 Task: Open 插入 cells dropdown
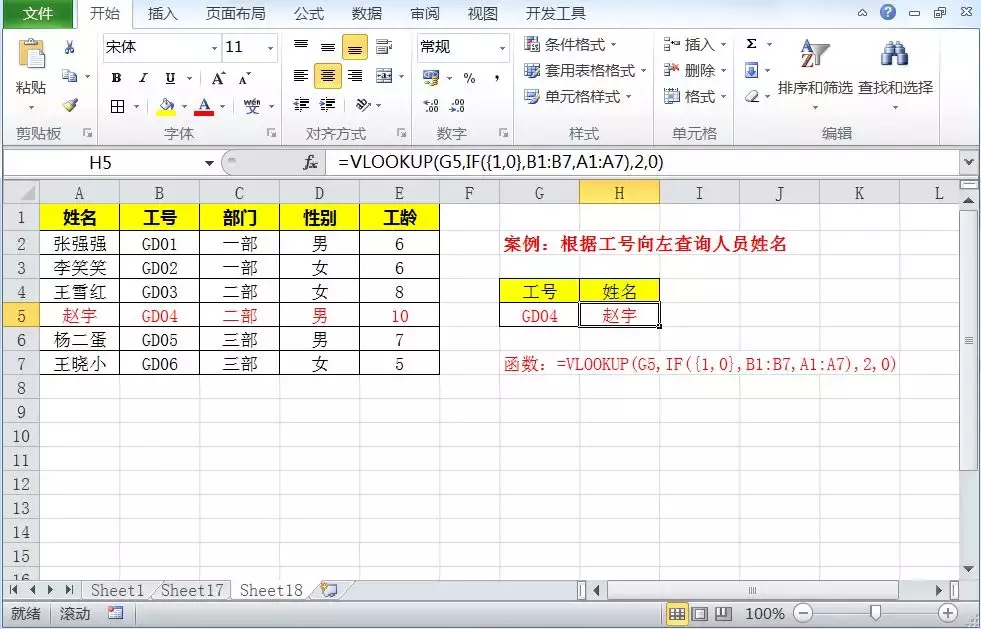[694, 44]
